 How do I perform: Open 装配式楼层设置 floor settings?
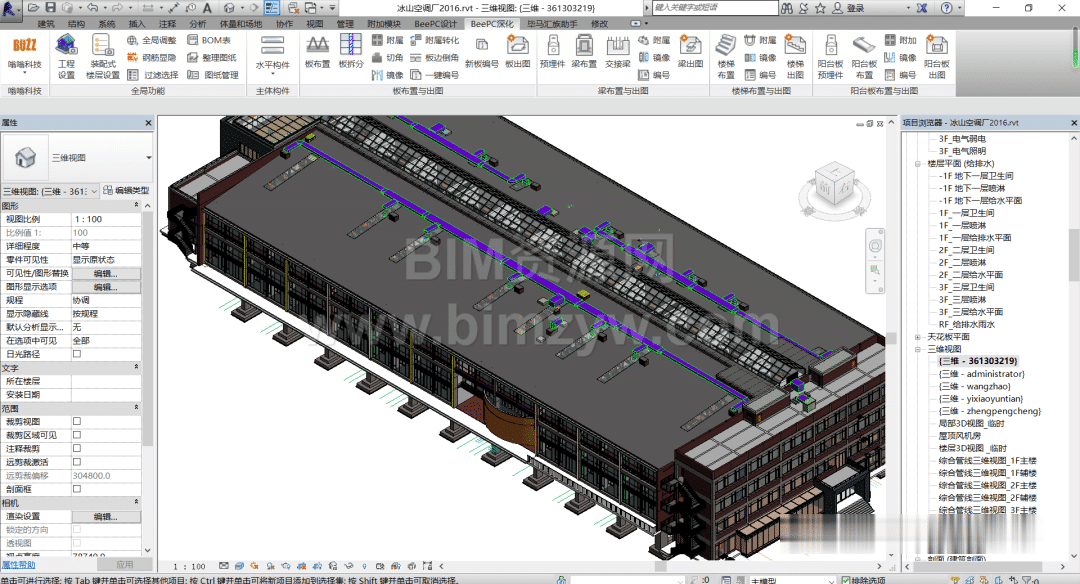click(103, 56)
